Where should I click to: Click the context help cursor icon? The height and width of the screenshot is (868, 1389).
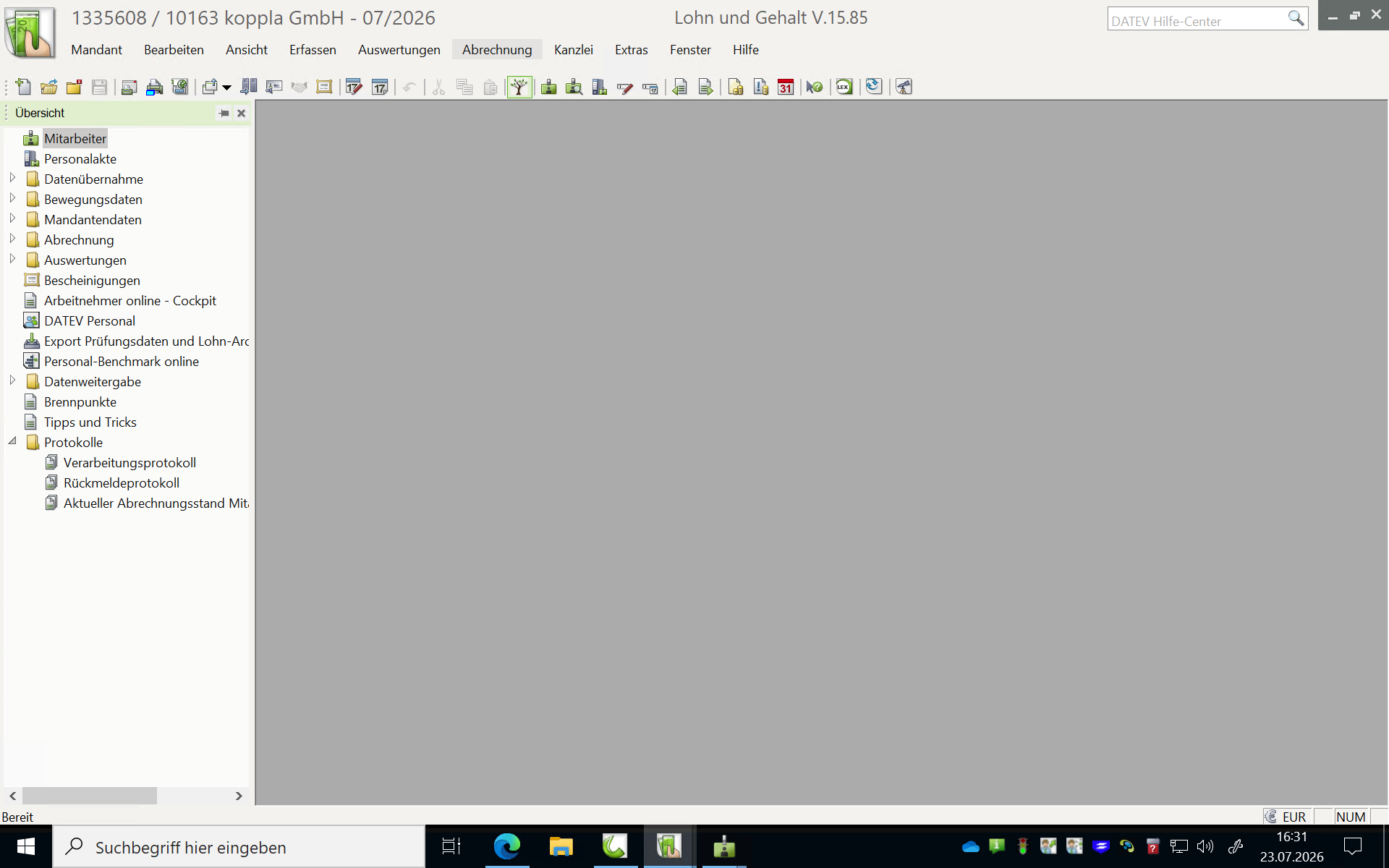tap(815, 88)
